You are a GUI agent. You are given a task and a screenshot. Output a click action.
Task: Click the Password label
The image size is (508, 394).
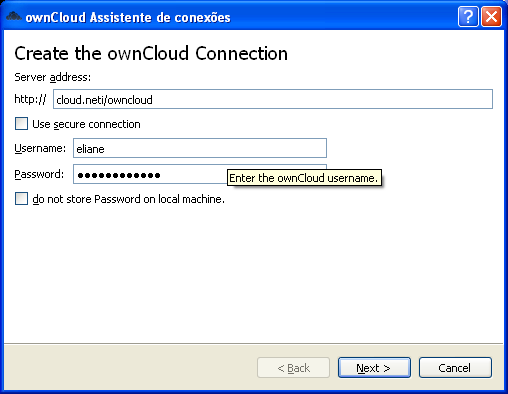(x=39, y=174)
